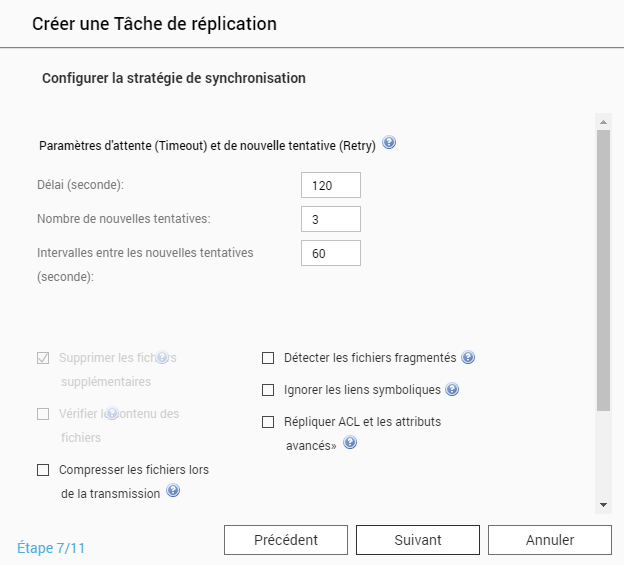
Task: Click help icon on Supprimer les fichiers supplémentaires
Action: pyautogui.click(x=161, y=357)
